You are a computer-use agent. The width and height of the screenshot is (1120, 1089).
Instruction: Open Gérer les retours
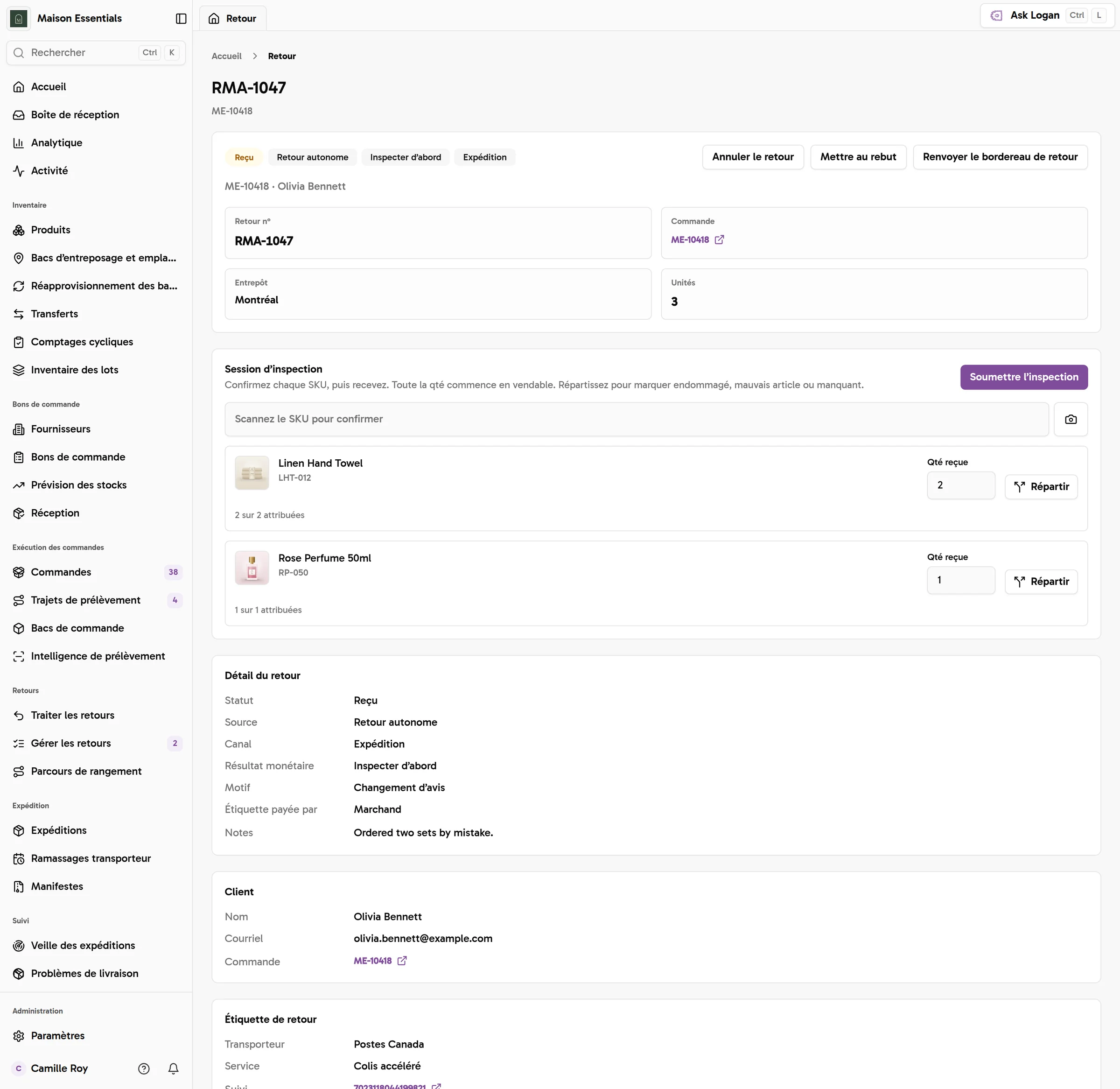tap(96, 743)
